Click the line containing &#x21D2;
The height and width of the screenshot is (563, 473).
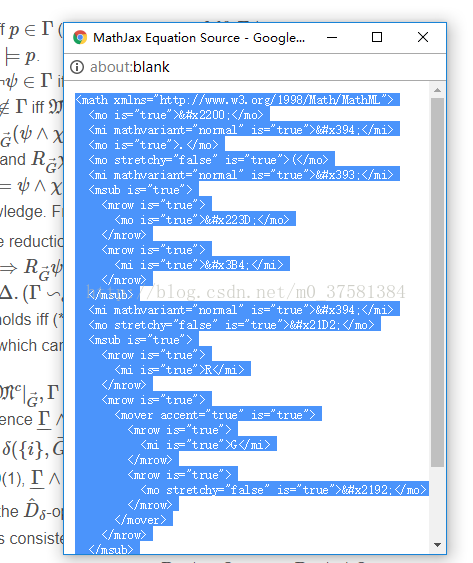point(232,325)
